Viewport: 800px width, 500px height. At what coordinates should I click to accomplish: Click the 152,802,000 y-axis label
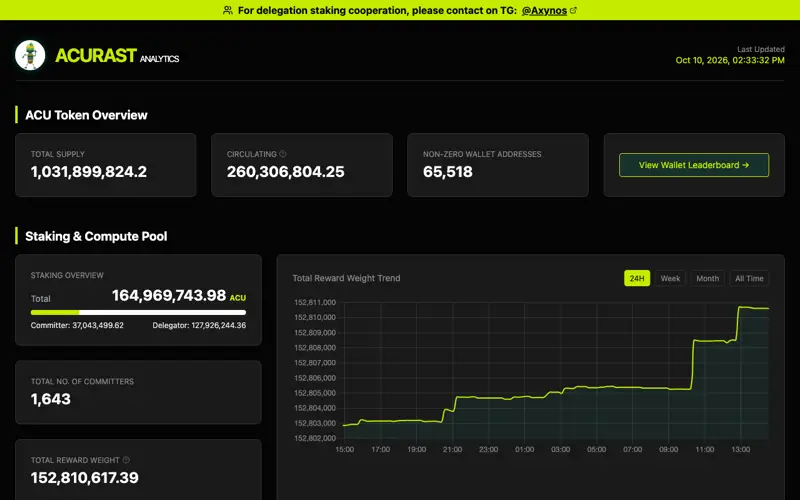[315, 438]
